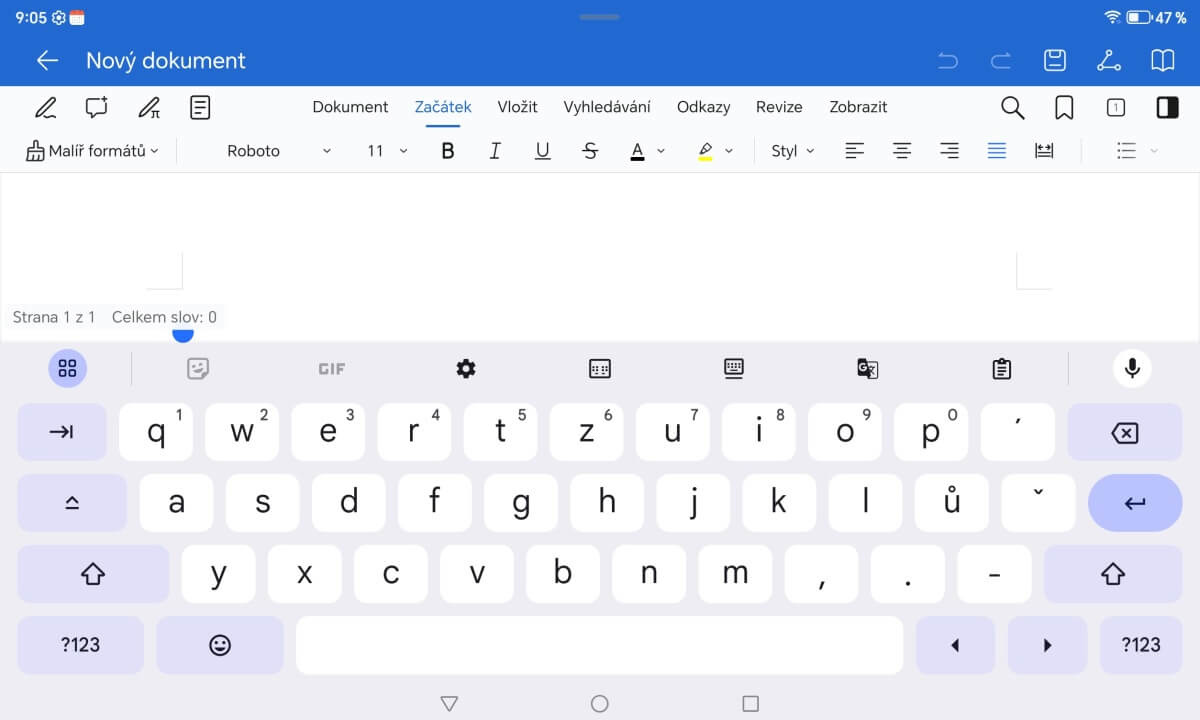Switch to the Vložit tab
This screenshot has height=720, width=1200.
[517, 107]
